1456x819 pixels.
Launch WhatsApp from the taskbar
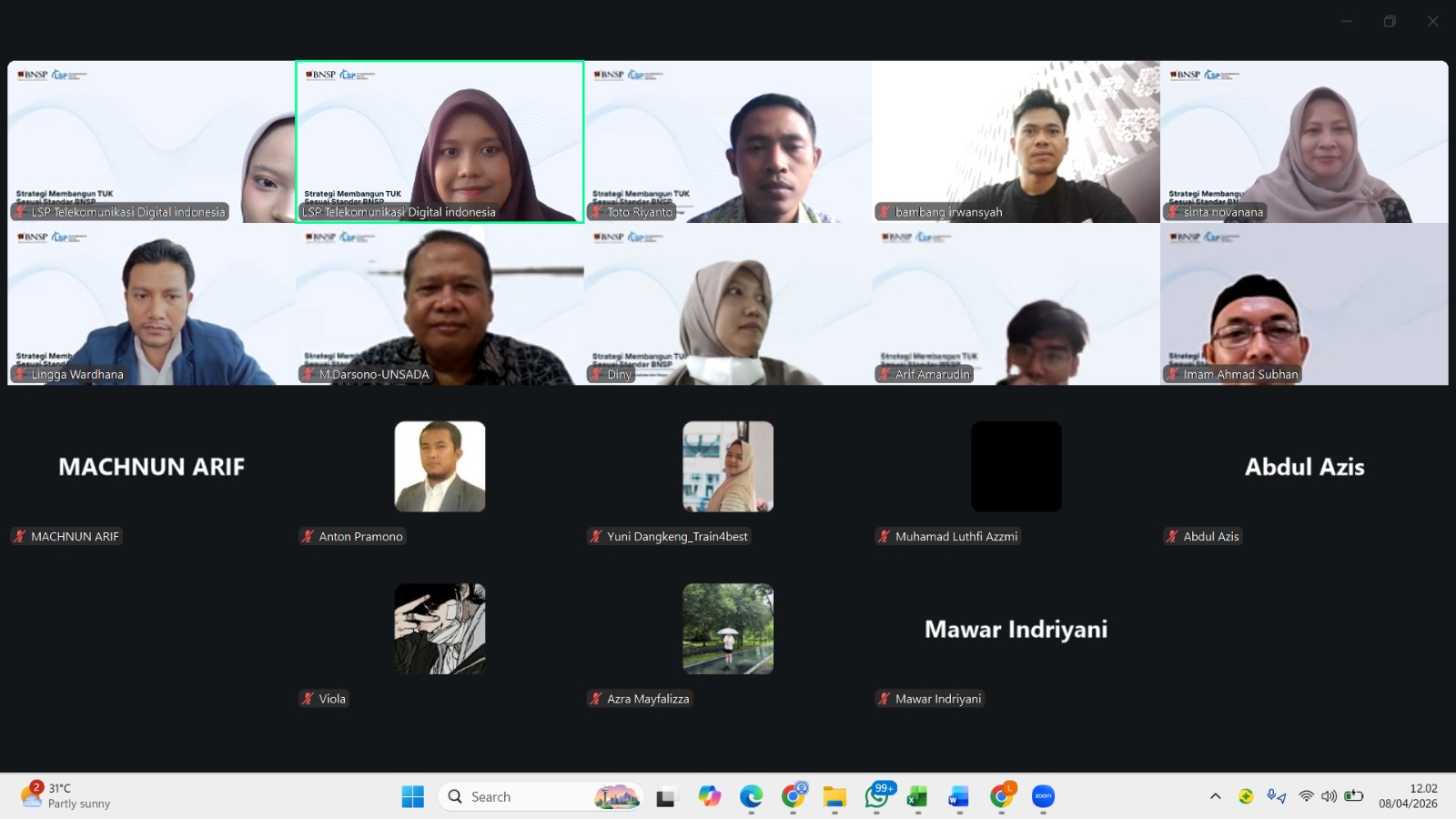[875, 796]
